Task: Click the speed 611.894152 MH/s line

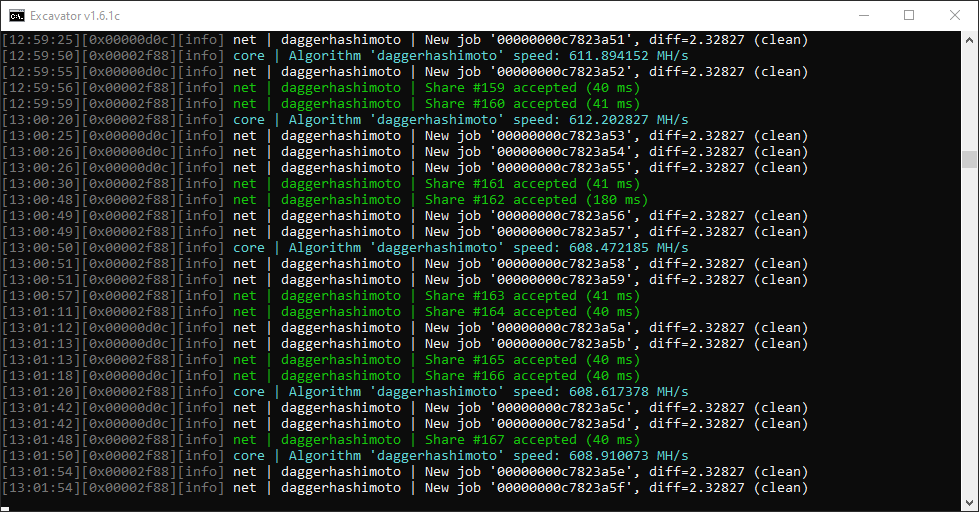Action: click(x=345, y=56)
